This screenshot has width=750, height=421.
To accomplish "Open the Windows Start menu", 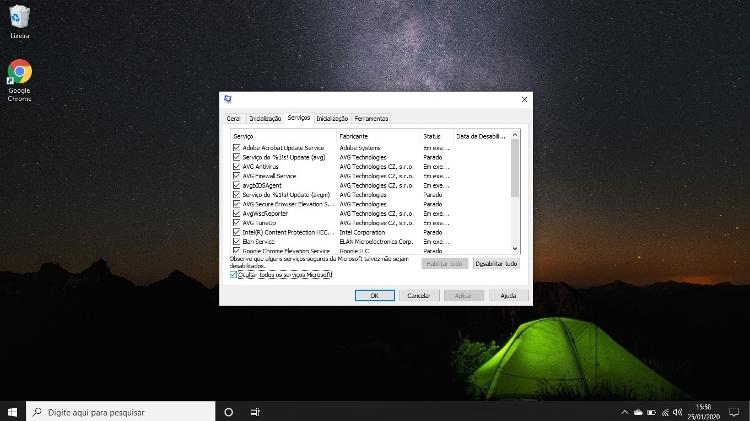I will (x=13, y=411).
